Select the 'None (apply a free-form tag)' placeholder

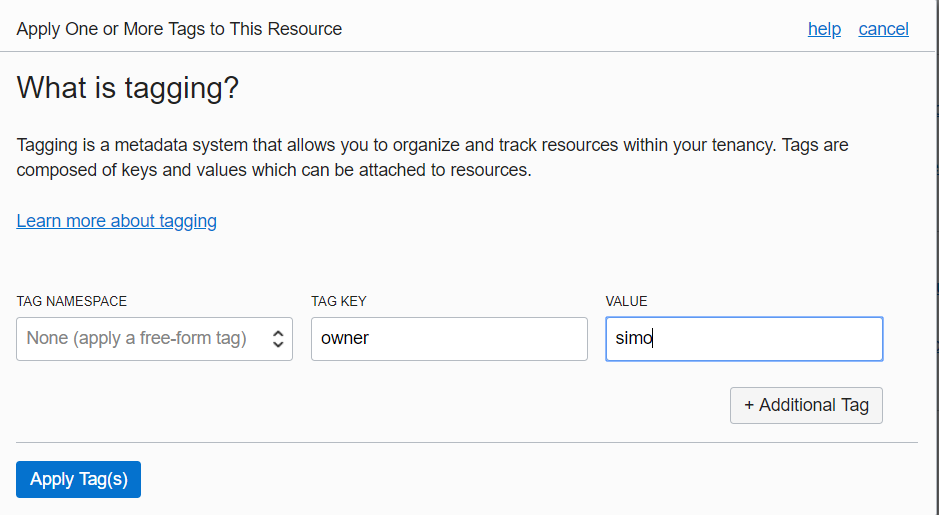[x=137, y=338]
